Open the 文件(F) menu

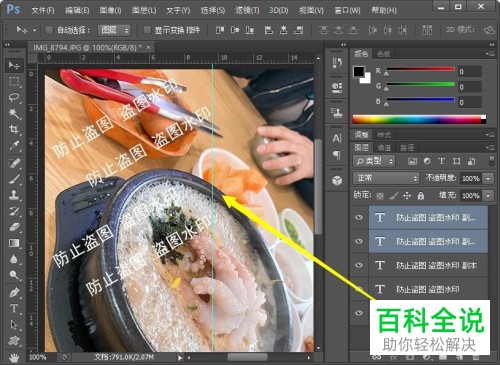pyautogui.click(x=43, y=10)
